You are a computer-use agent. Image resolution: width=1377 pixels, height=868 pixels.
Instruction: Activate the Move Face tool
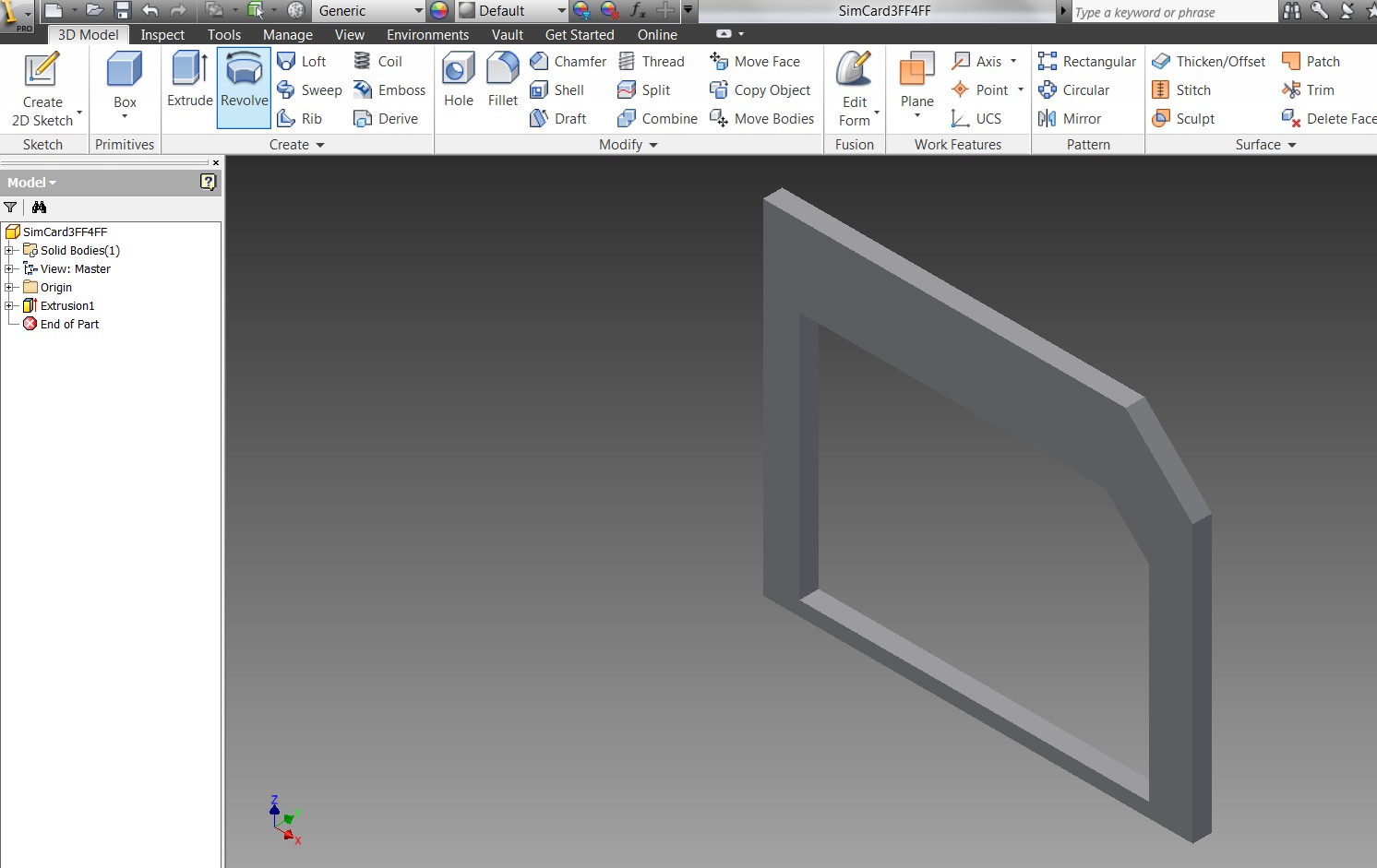click(x=754, y=62)
